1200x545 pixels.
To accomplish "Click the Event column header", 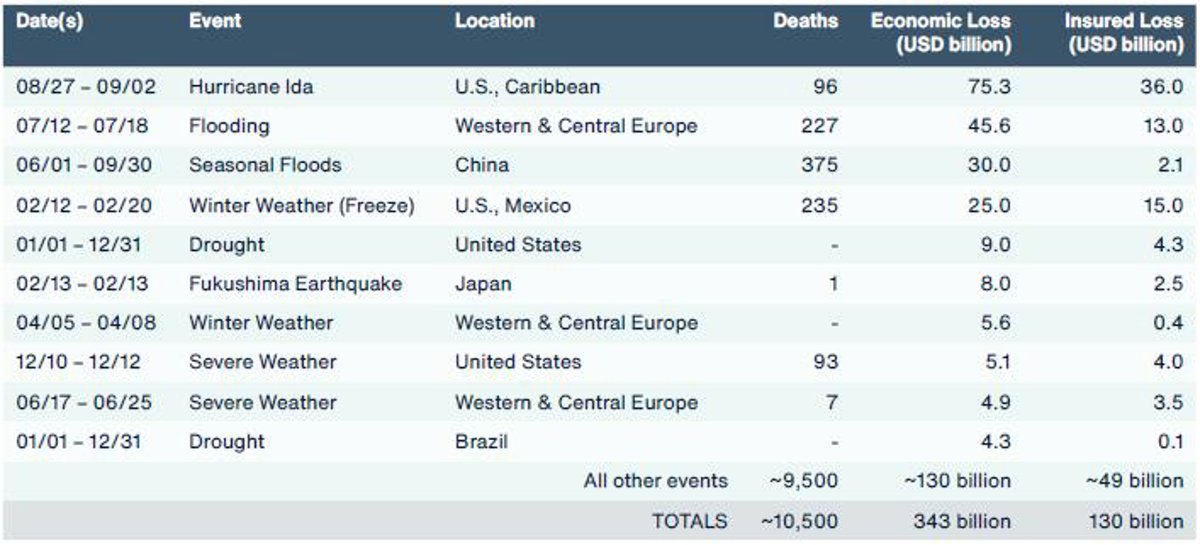I will coord(215,21).
